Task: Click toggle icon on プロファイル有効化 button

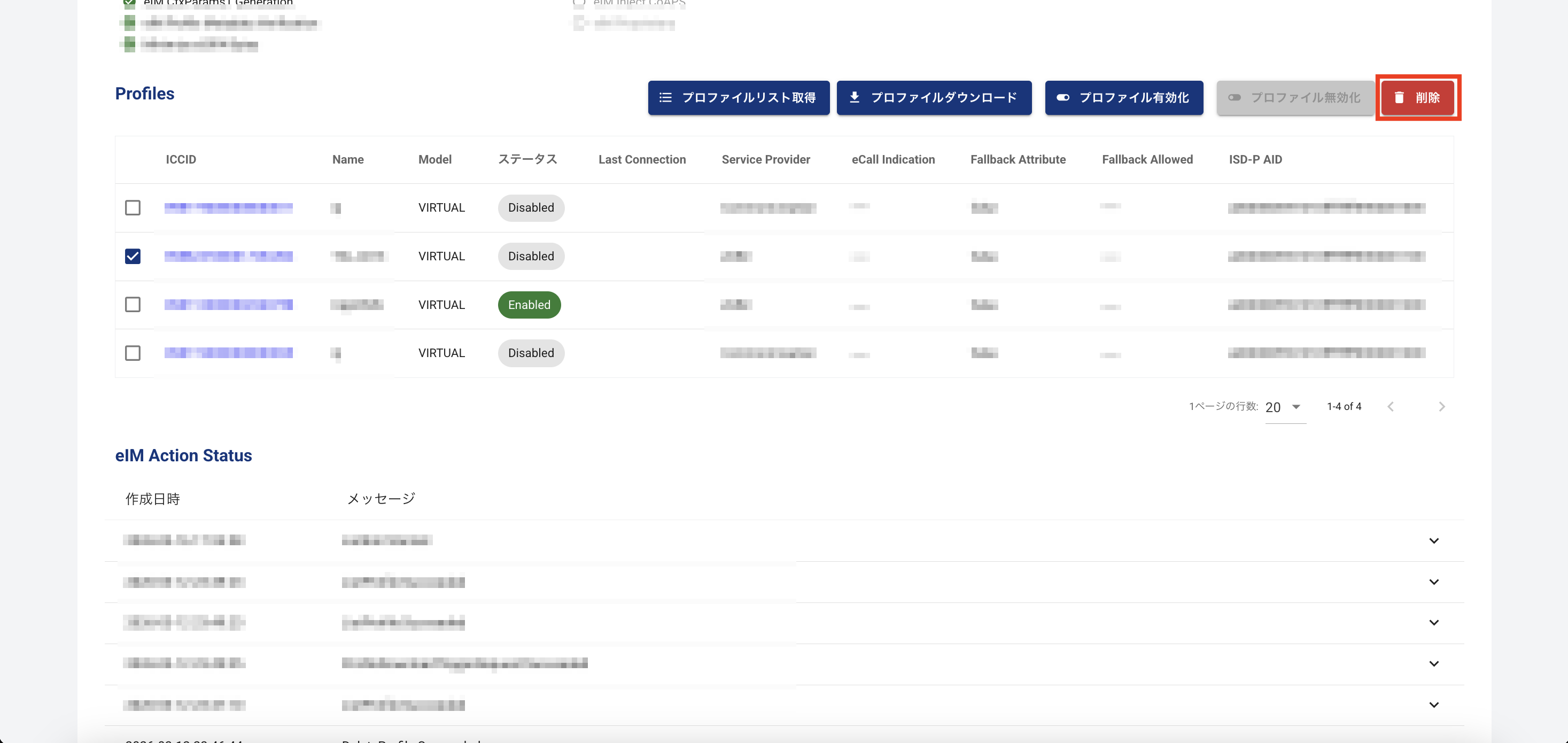Action: point(1063,97)
